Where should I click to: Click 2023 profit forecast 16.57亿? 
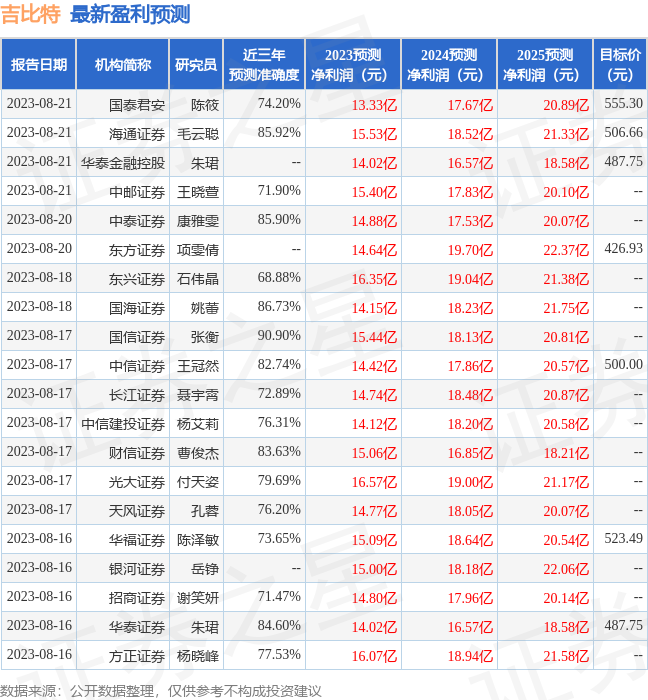coord(374,482)
